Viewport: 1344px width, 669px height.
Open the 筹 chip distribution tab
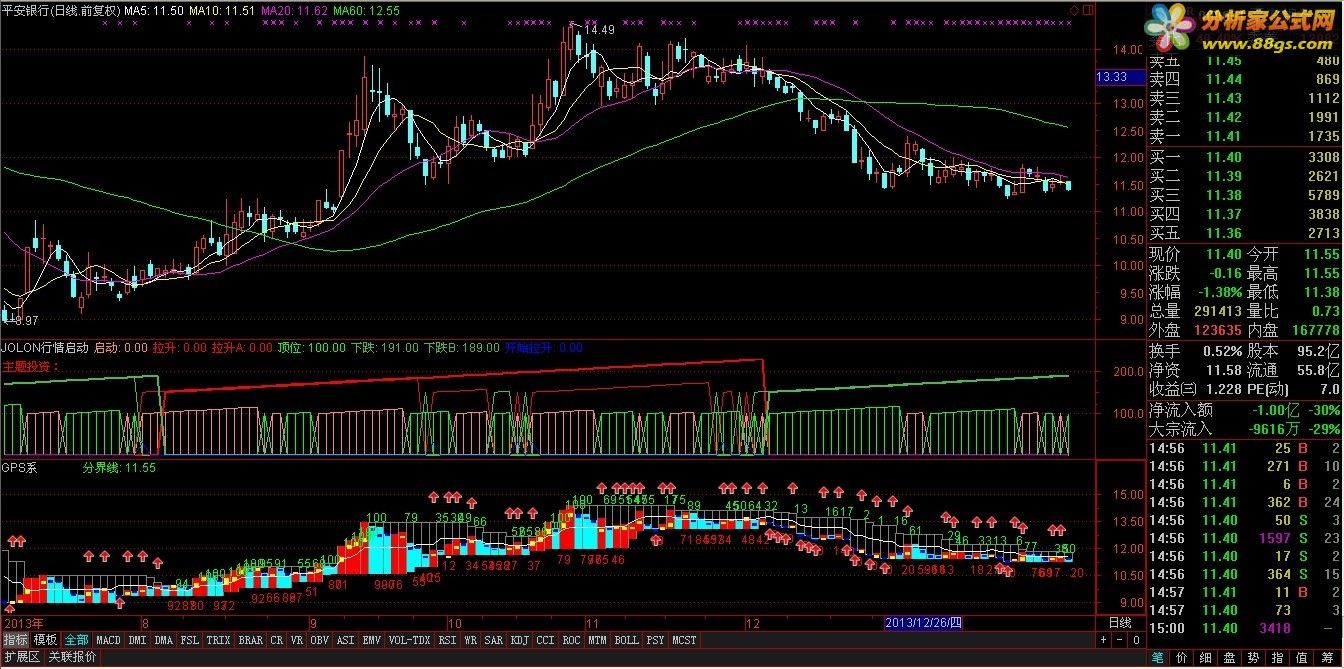click(1327, 658)
